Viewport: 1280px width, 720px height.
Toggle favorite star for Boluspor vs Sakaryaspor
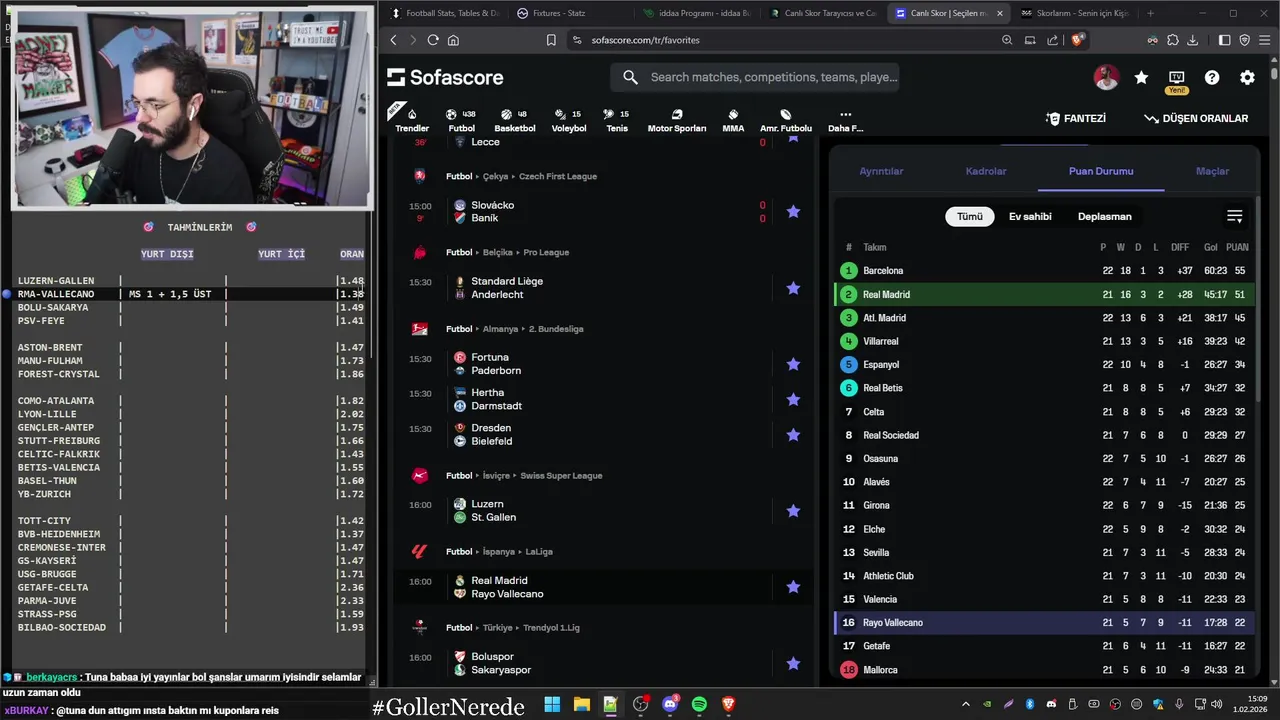point(793,663)
